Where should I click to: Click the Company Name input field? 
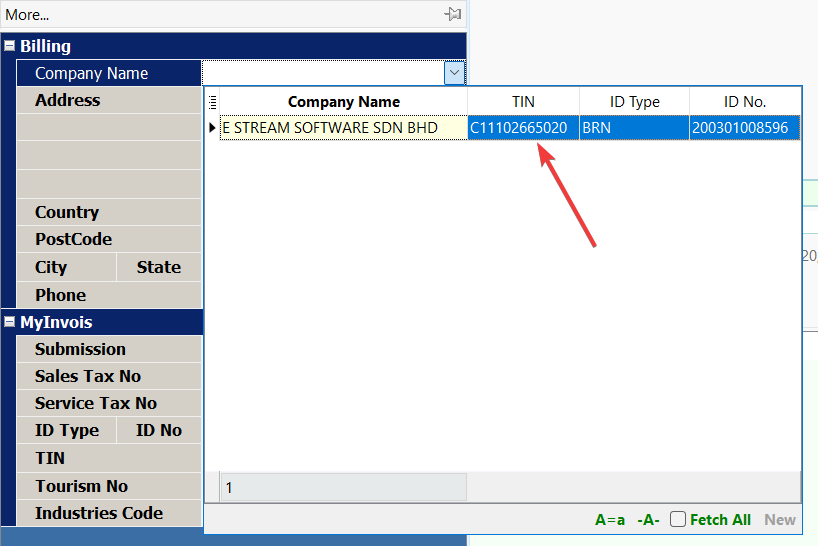click(x=322, y=73)
